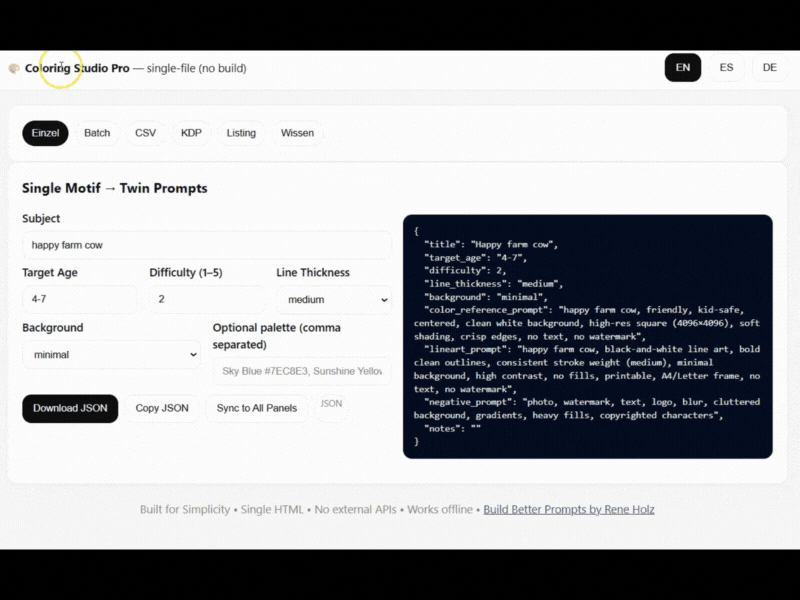The height and width of the screenshot is (600, 800).
Task: Open the Line Thickness dropdown
Action: (x=333, y=299)
